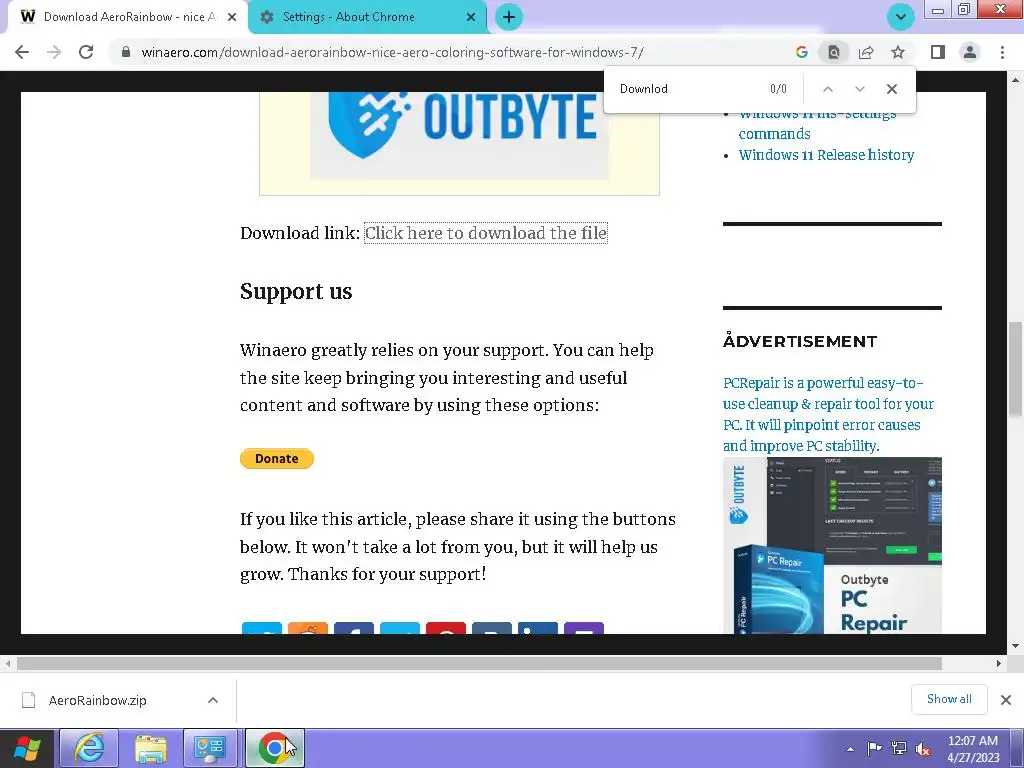Select the Download AeroRainbow tab
The width and height of the screenshot is (1024, 768).
pos(127,17)
